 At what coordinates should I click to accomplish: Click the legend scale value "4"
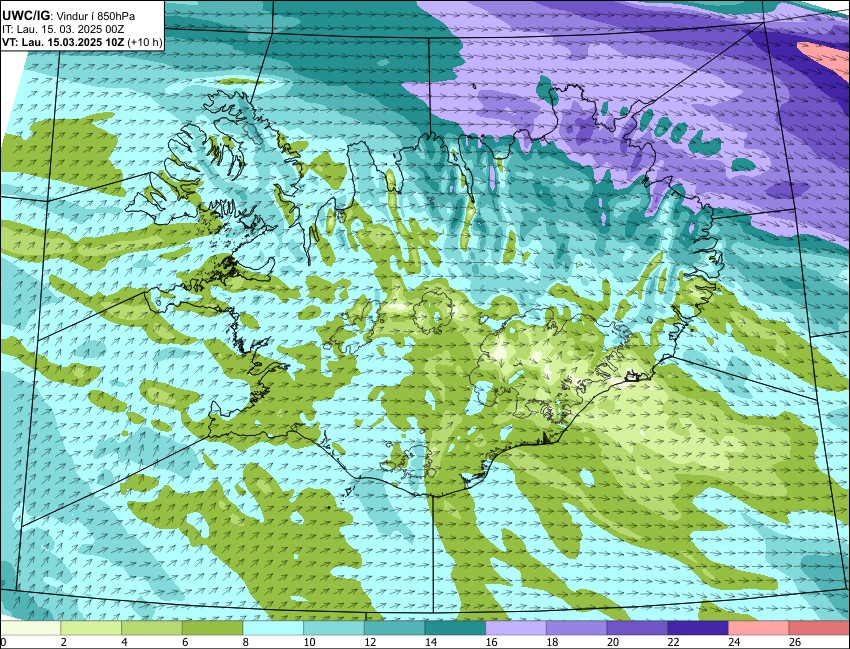tap(124, 642)
